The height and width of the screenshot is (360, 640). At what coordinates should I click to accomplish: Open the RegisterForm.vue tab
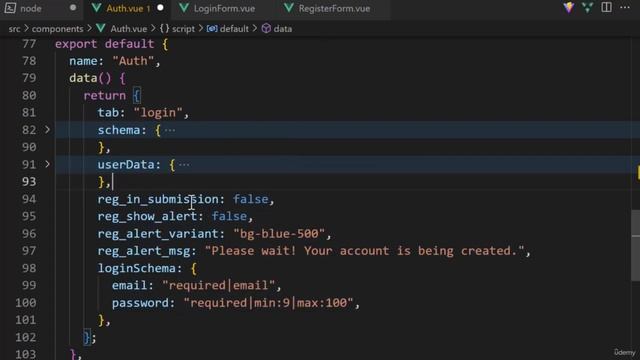coord(334,8)
